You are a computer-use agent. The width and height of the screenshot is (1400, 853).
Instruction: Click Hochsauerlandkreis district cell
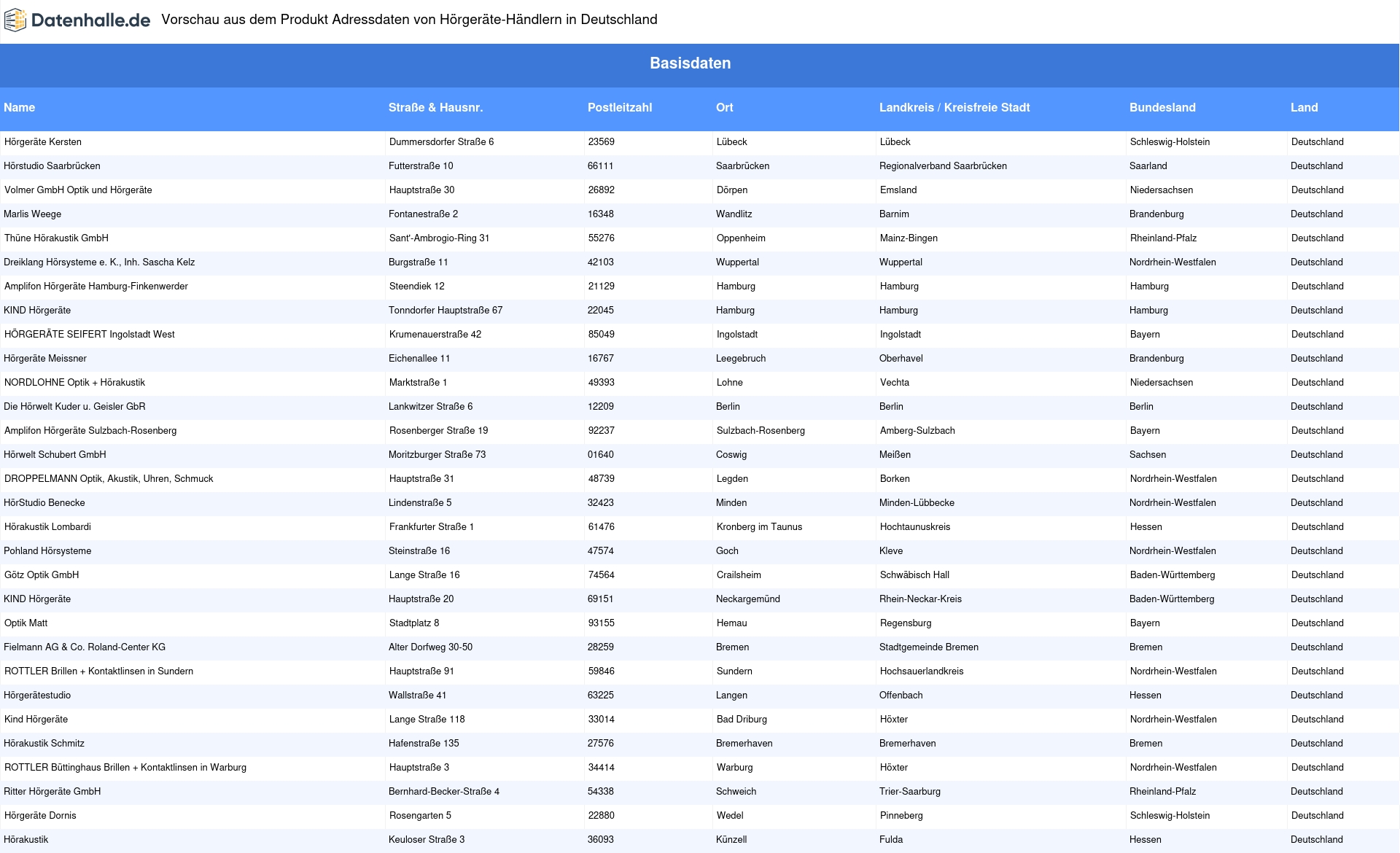pyautogui.click(x=922, y=671)
